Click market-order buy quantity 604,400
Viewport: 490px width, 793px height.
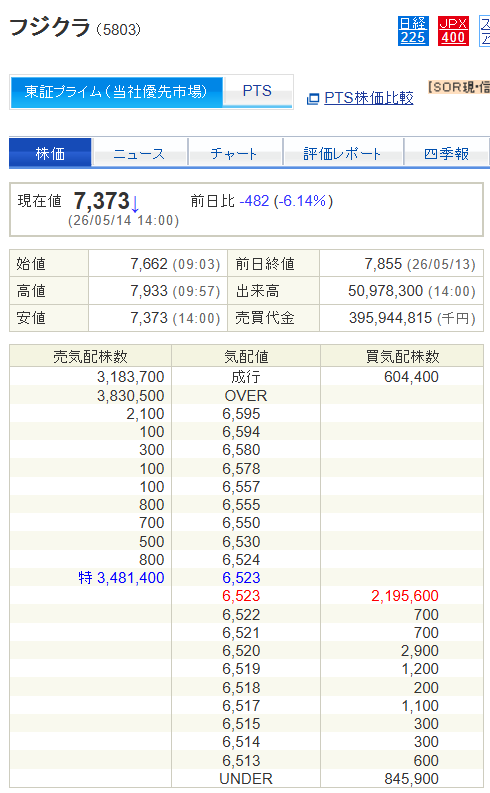coord(411,377)
